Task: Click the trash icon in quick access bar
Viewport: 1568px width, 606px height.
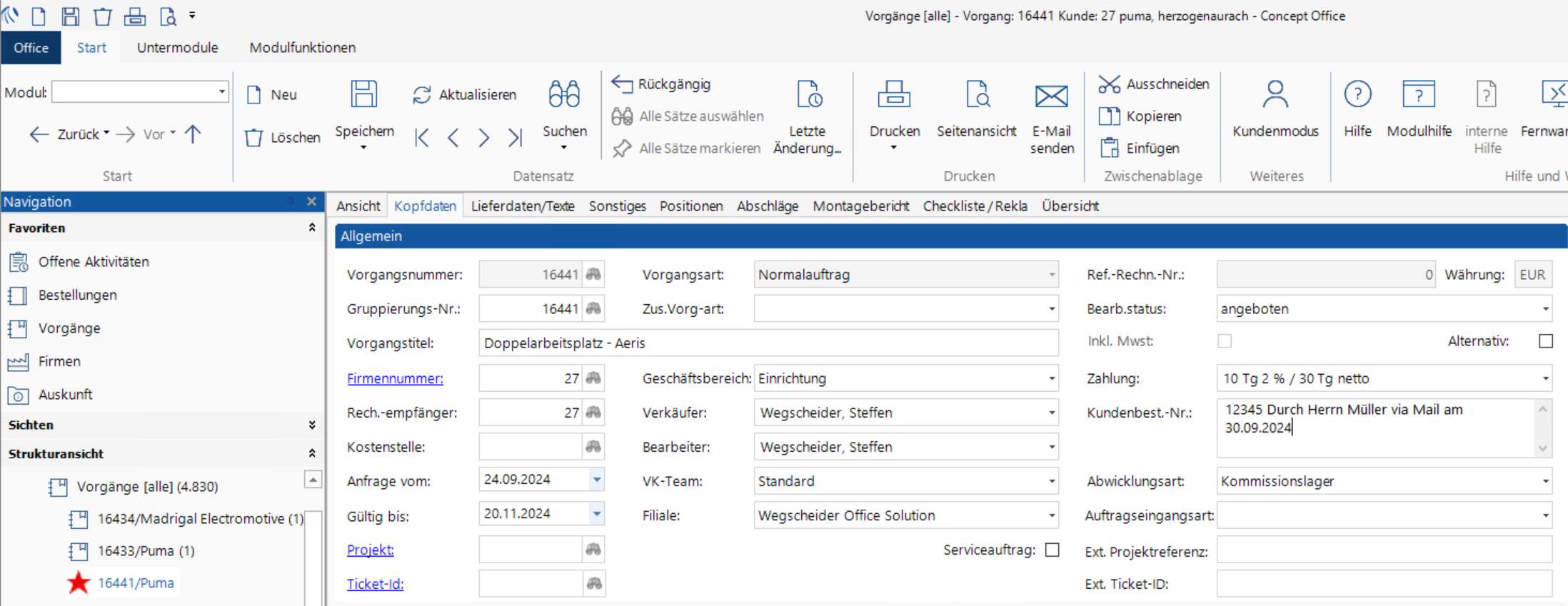Action: pos(103,16)
